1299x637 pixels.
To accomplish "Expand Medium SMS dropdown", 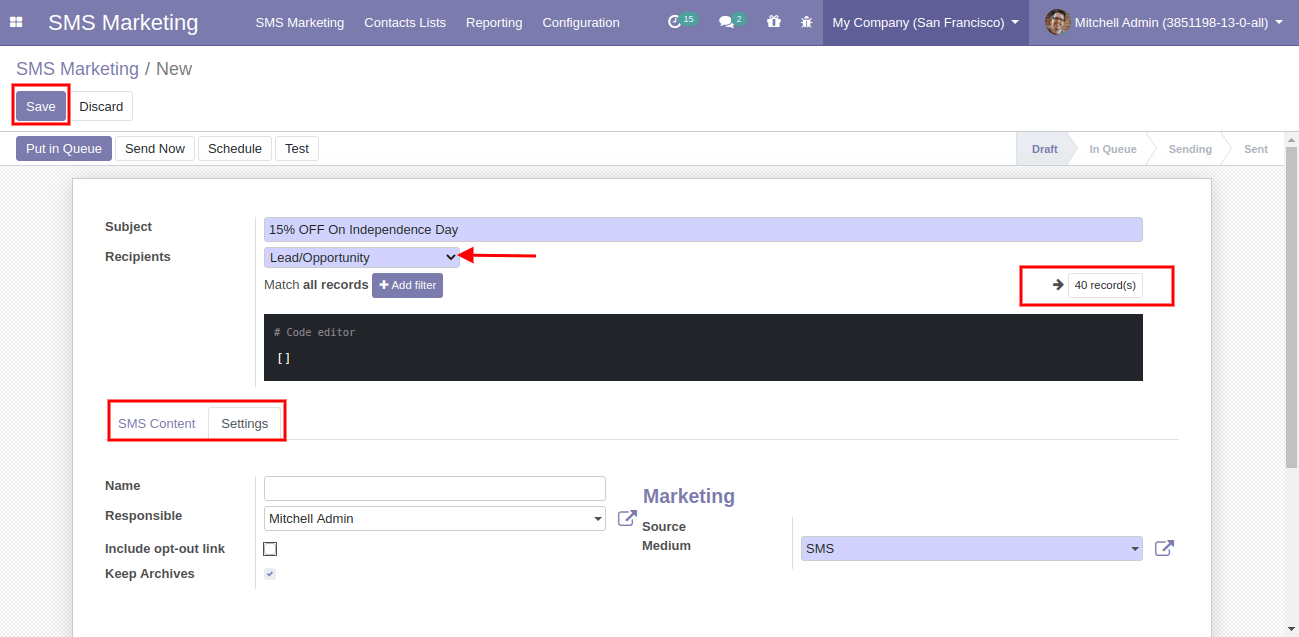I will coord(972,548).
